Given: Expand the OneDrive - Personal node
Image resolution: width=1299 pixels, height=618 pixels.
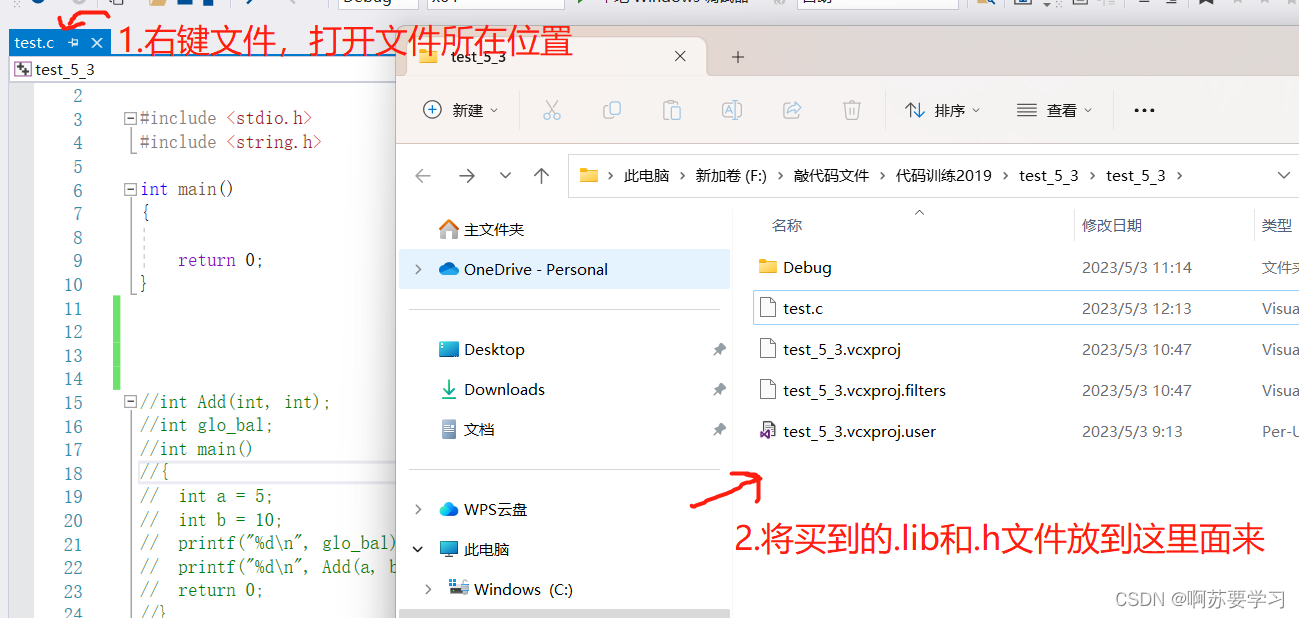Looking at the screenshot, I should (418, 270).
